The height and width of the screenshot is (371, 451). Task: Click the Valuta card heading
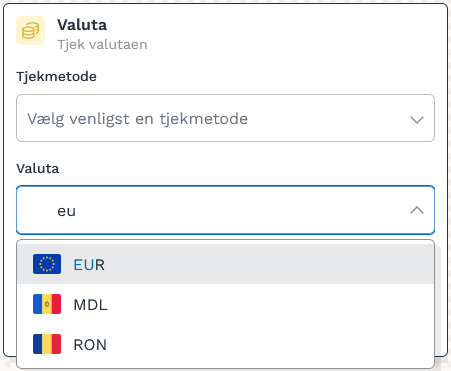(82, 25)
